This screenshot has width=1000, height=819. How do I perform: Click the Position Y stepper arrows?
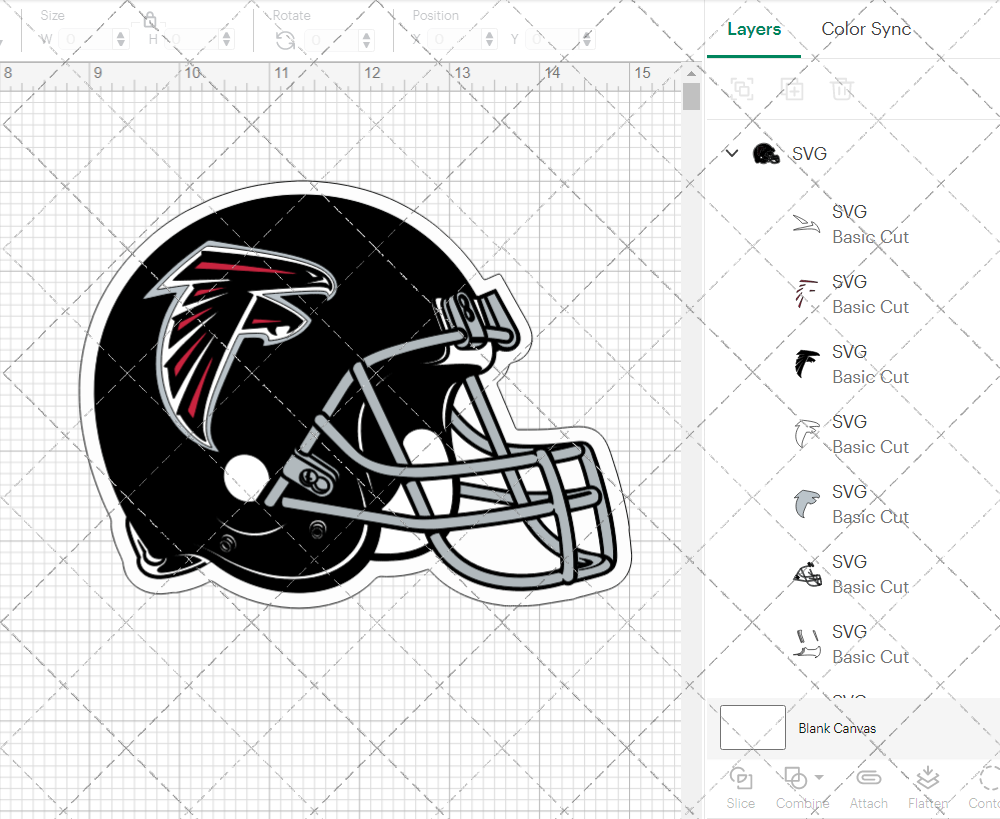point(588,40)
